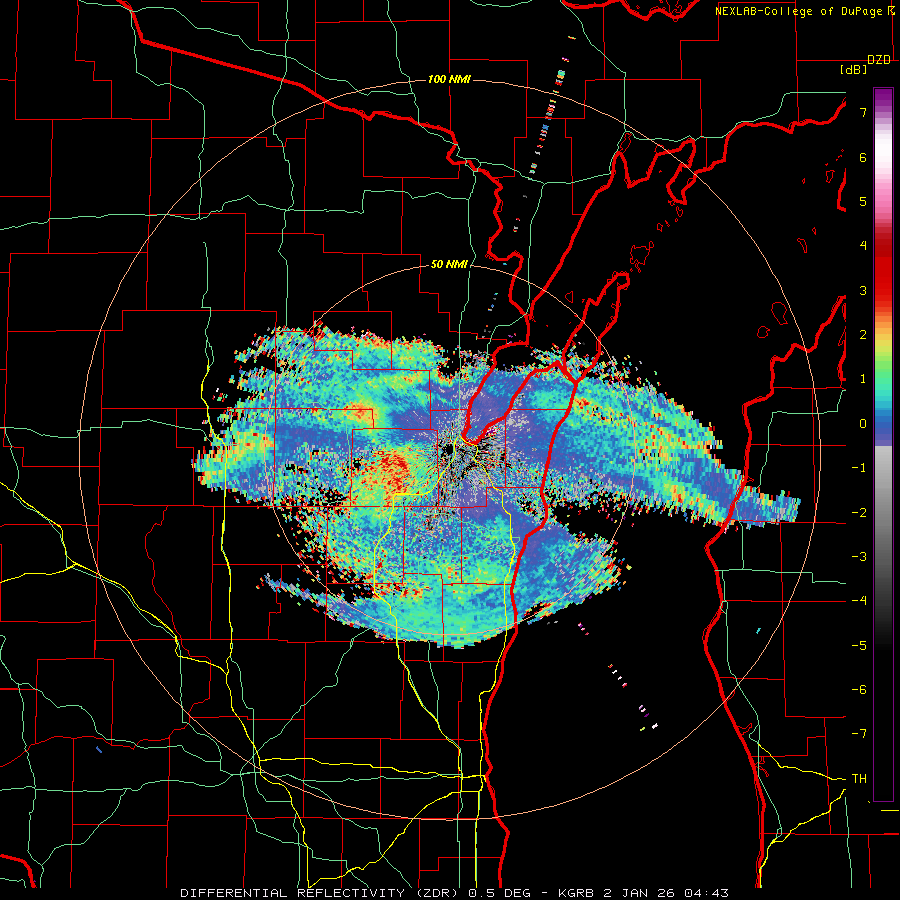Screen dimensions: 900x900
Task: Click the color scale value -5
Action: click(859, 646)
